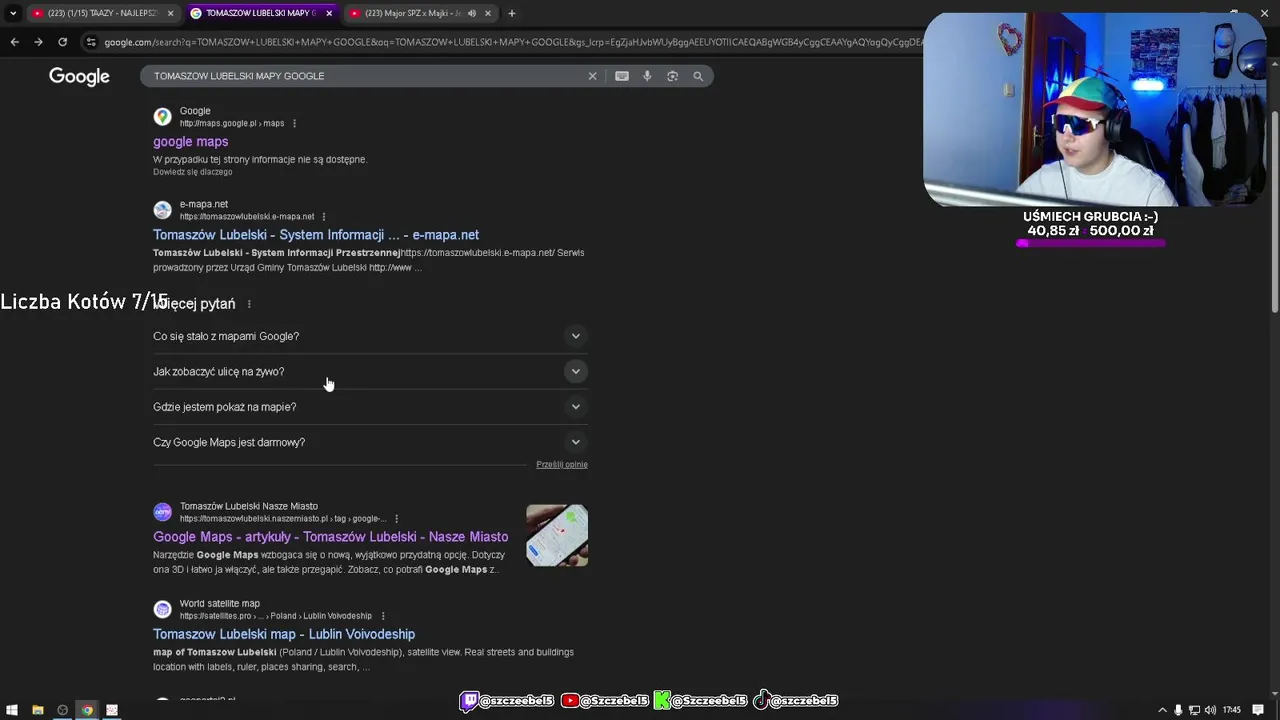Open the OBS icon in taskbar

click(62, 710)
